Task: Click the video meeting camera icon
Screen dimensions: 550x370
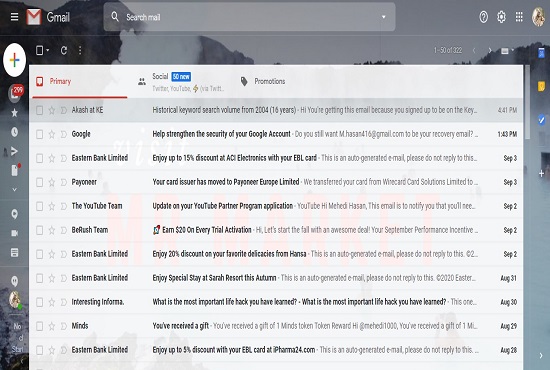Action: 14,233
